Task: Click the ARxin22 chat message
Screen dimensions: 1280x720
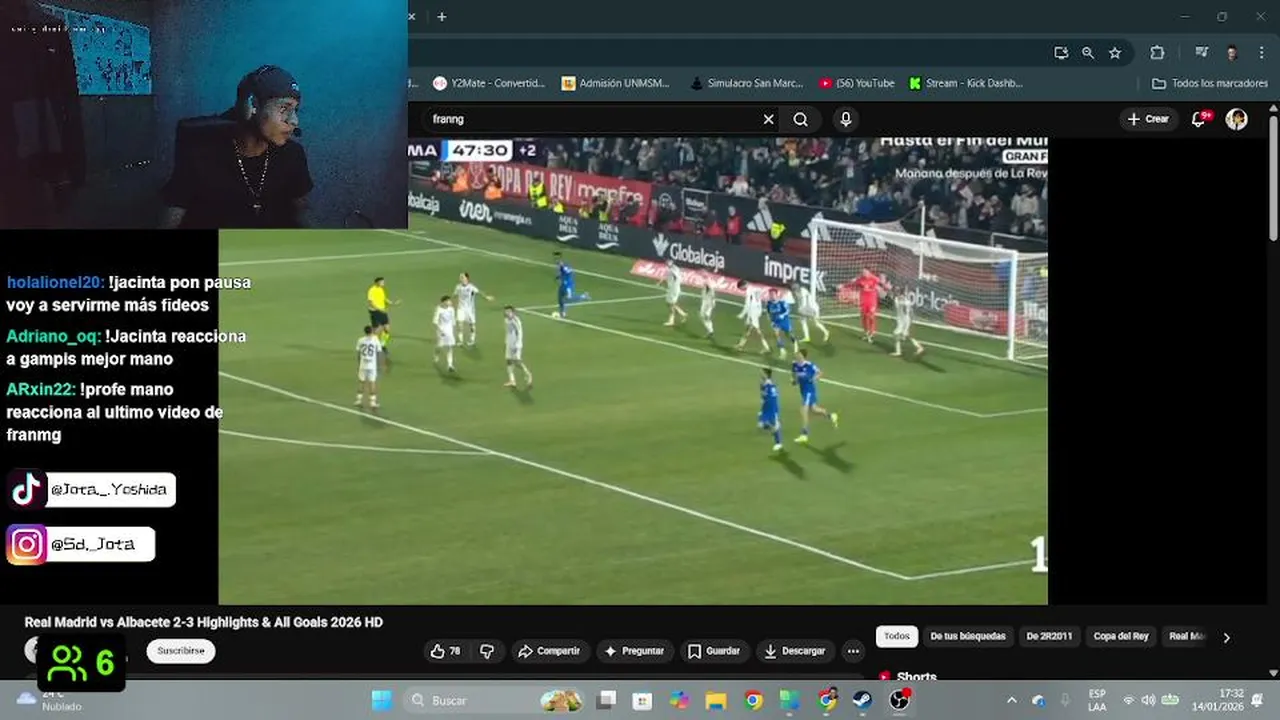Action: pos(114,412)
